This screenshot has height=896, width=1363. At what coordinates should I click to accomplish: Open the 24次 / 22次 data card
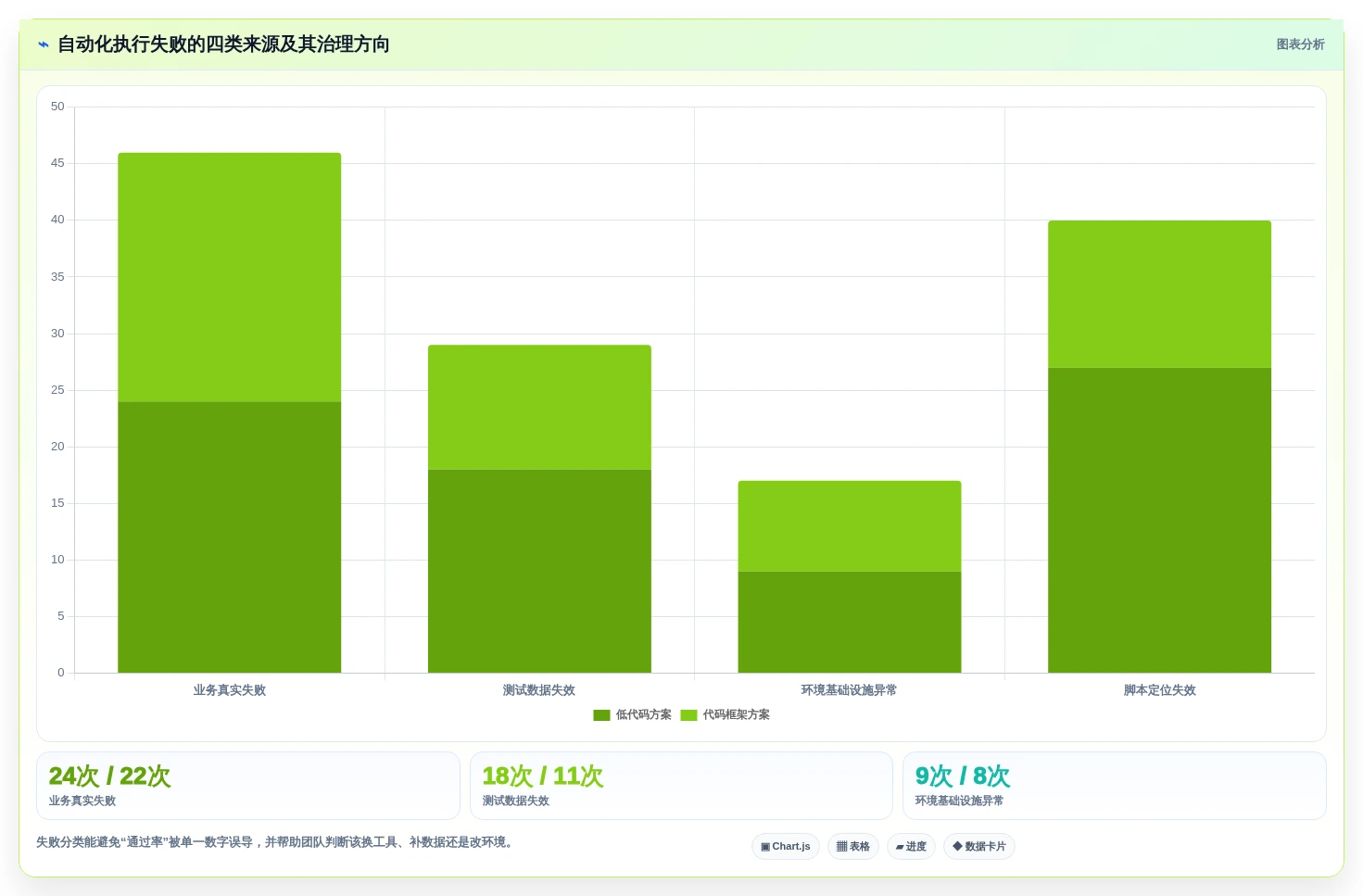pyautogui.click(x=248, y=786)
